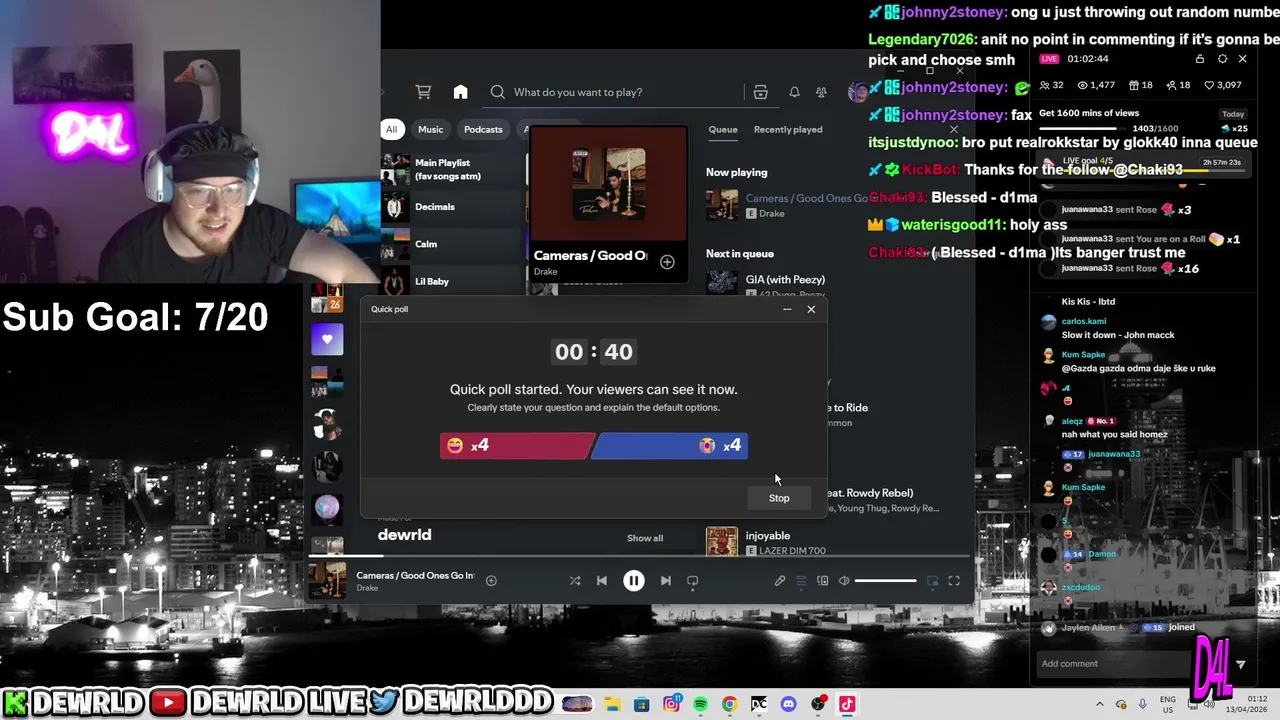Open Instagram from the taskbar
This screenshot has width=1280, height=720.
click(671, 704)
